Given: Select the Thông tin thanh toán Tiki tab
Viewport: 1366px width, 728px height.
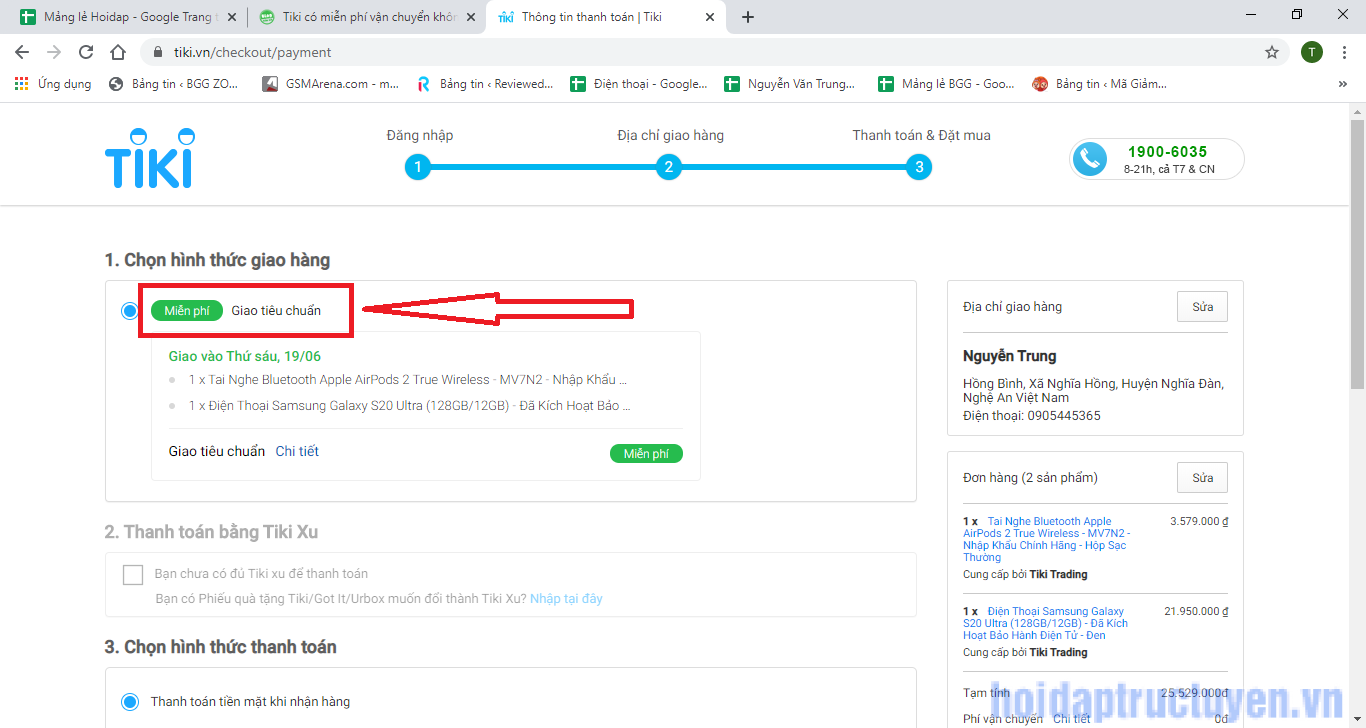Looking at the screenshot, I should 607,17.
